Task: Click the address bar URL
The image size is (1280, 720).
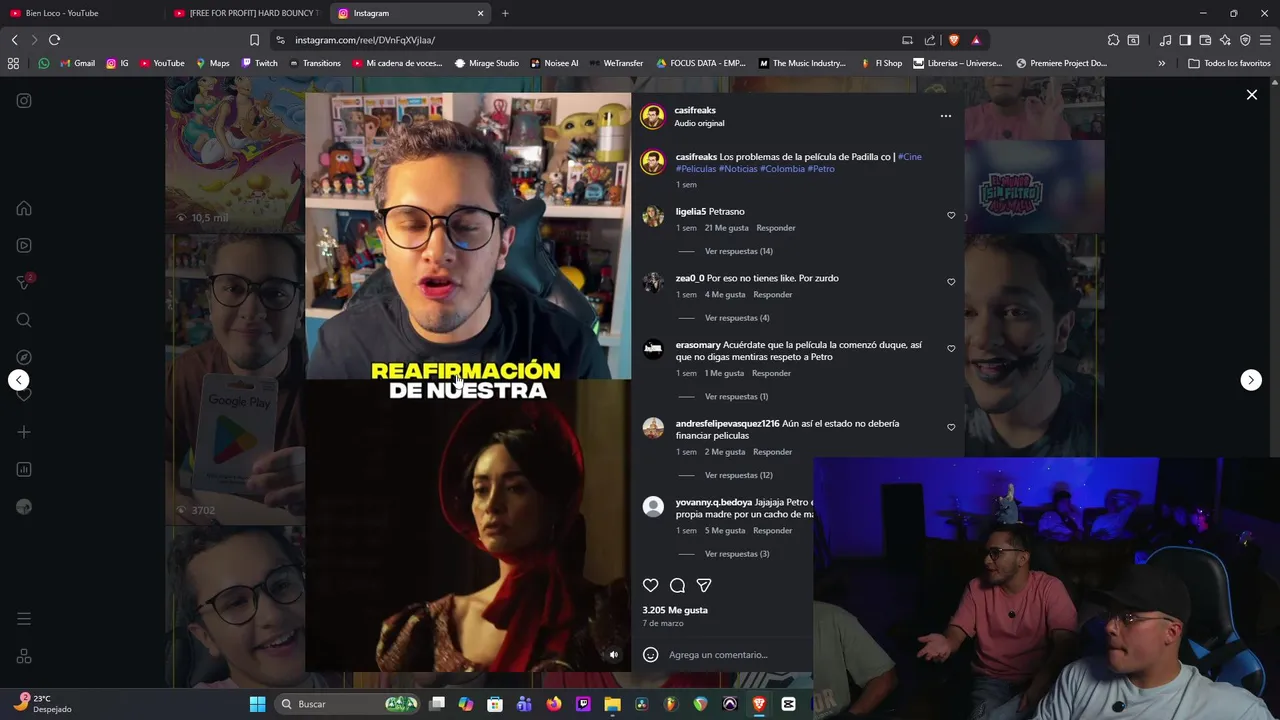Action: coord(365,40)
